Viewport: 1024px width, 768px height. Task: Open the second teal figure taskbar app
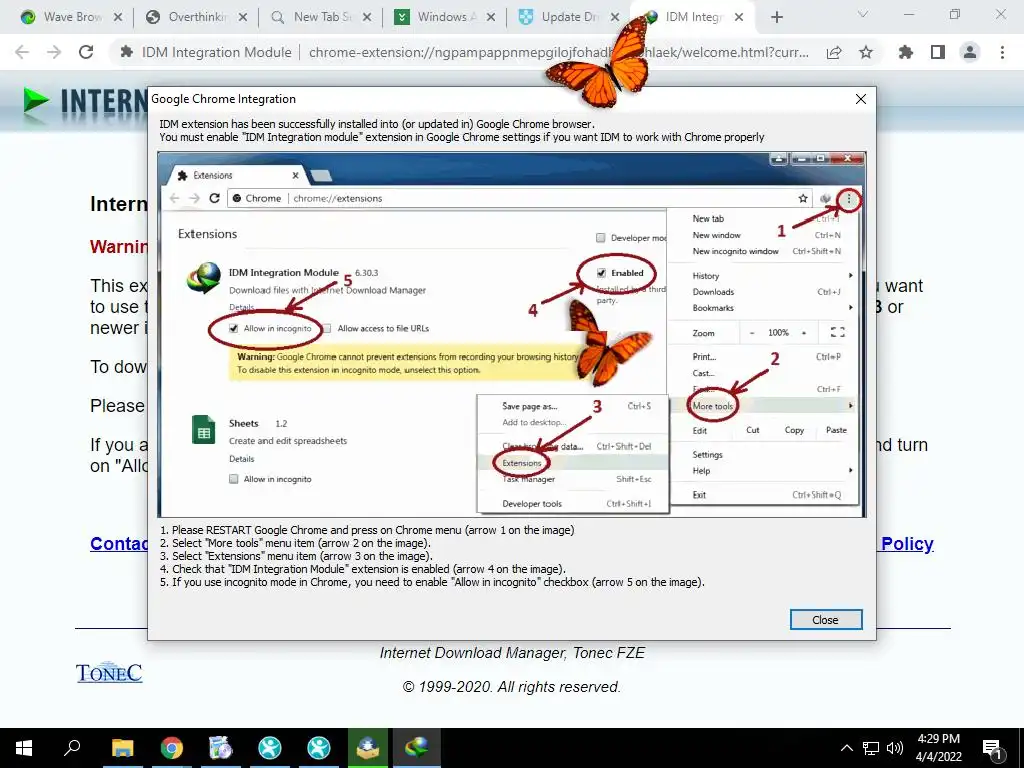(x=319, y=748)
